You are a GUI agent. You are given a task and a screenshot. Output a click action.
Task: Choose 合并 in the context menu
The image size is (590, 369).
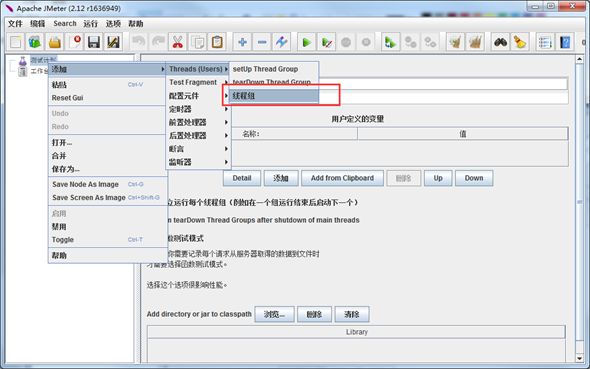(107, 156)
